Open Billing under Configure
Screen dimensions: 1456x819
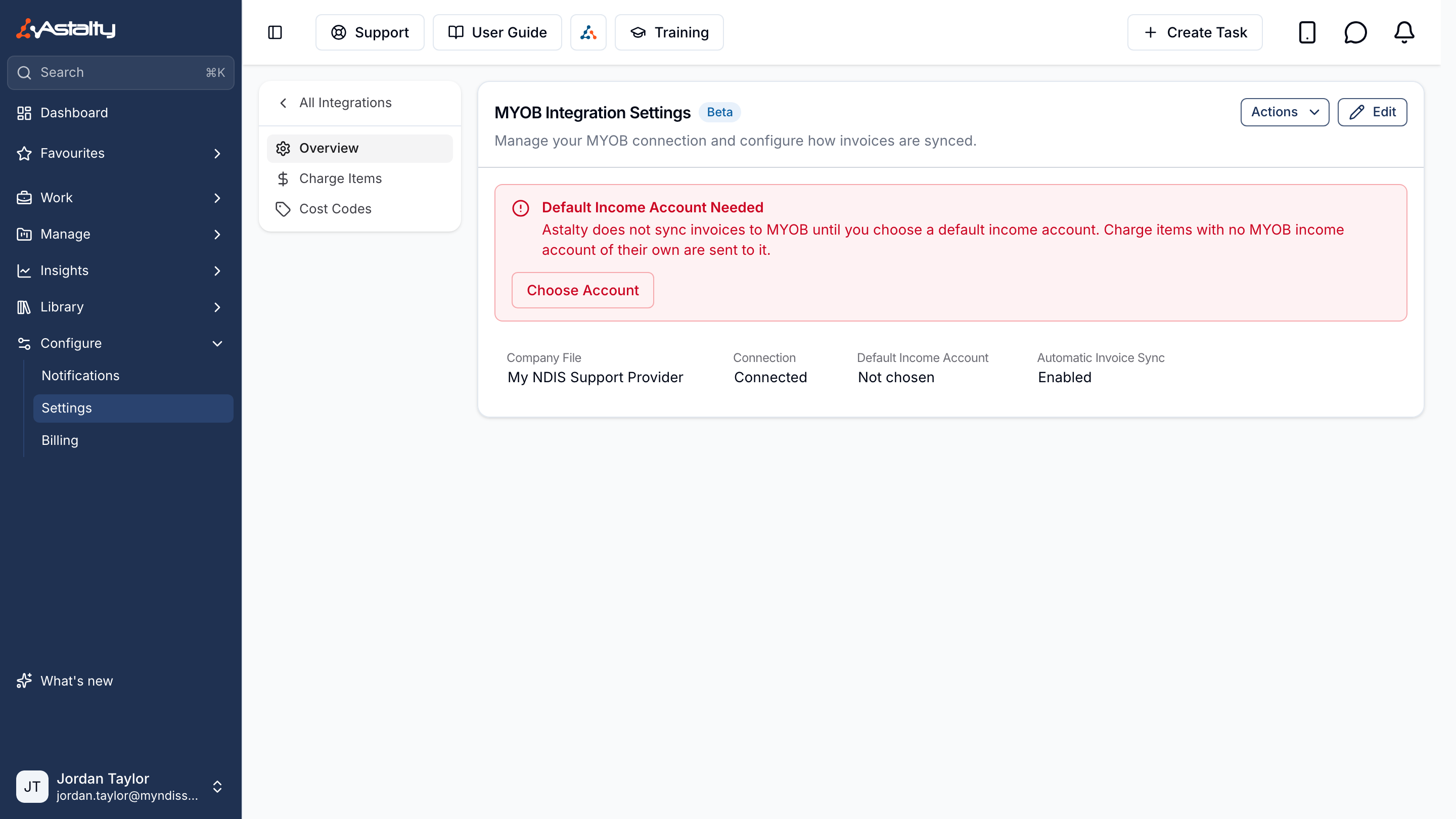[133, 440]
